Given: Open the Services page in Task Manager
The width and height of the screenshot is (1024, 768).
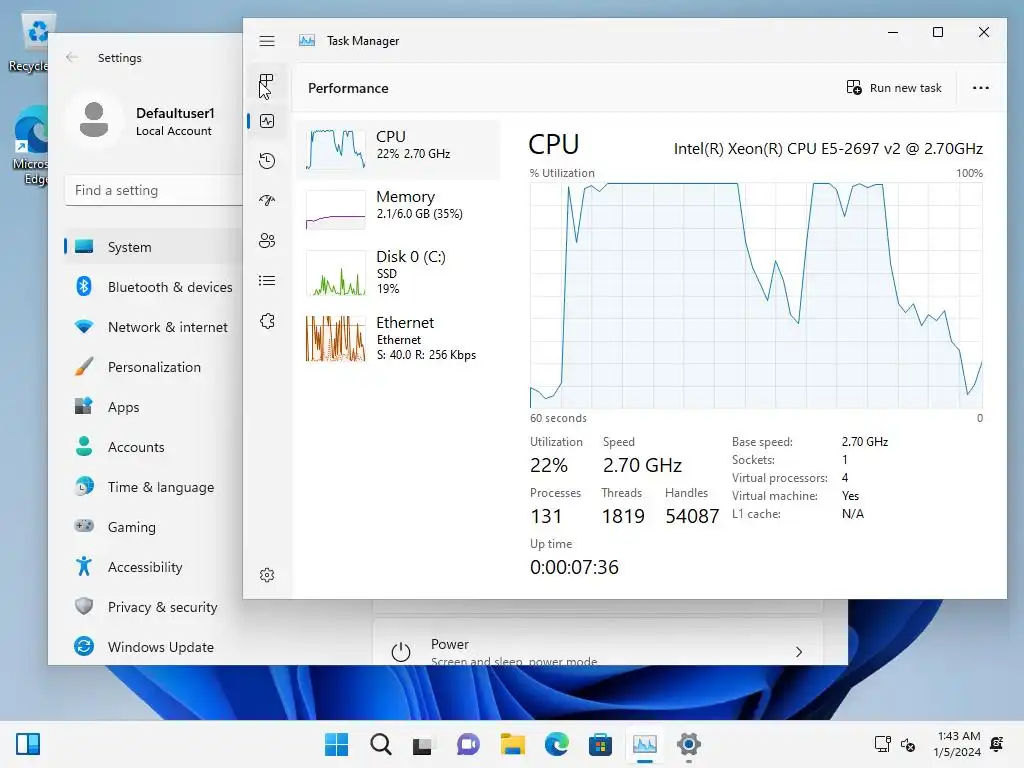Looking at the screenshot, I should coord(266,321).
